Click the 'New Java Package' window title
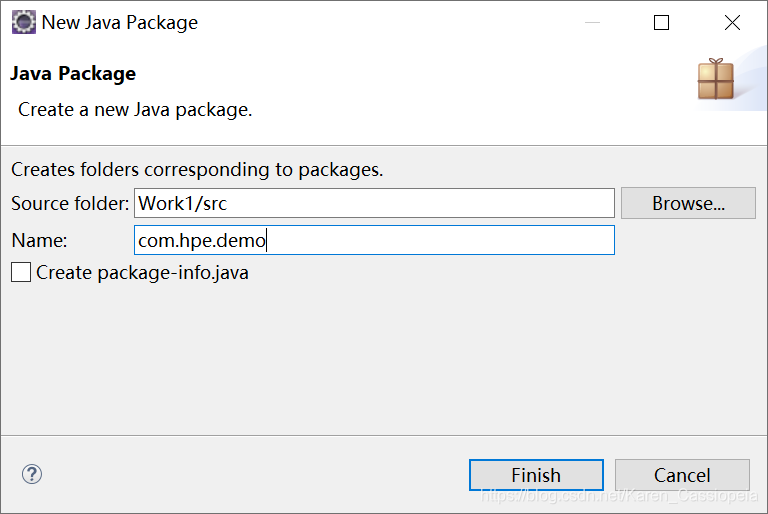This screenshot has height=514, width=768. point(120,22)
